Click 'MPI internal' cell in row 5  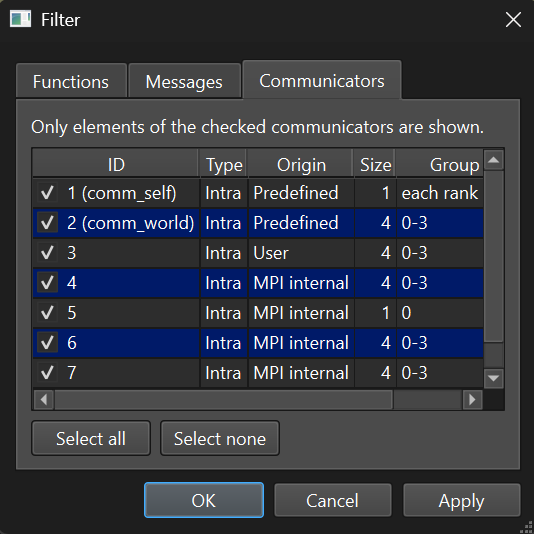[x=301, y=313]
